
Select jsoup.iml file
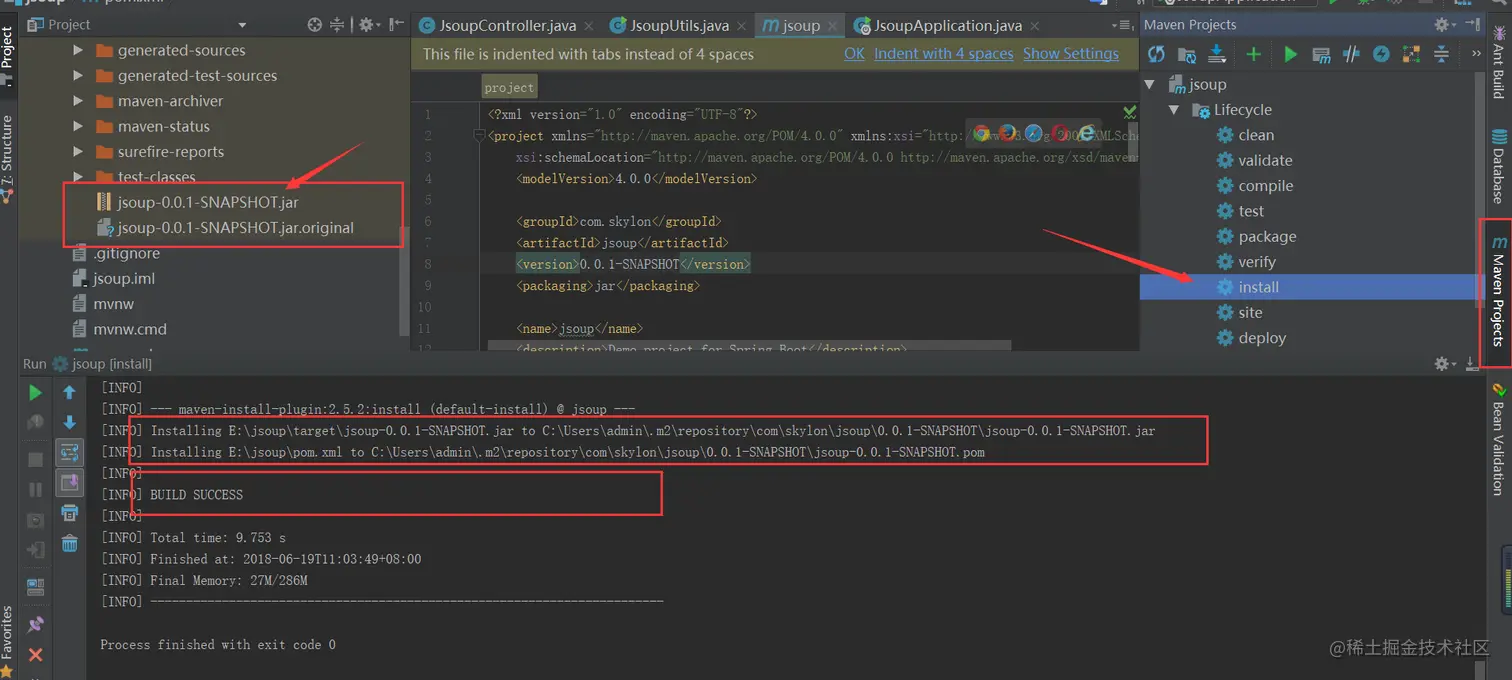[x=114, y=278]
